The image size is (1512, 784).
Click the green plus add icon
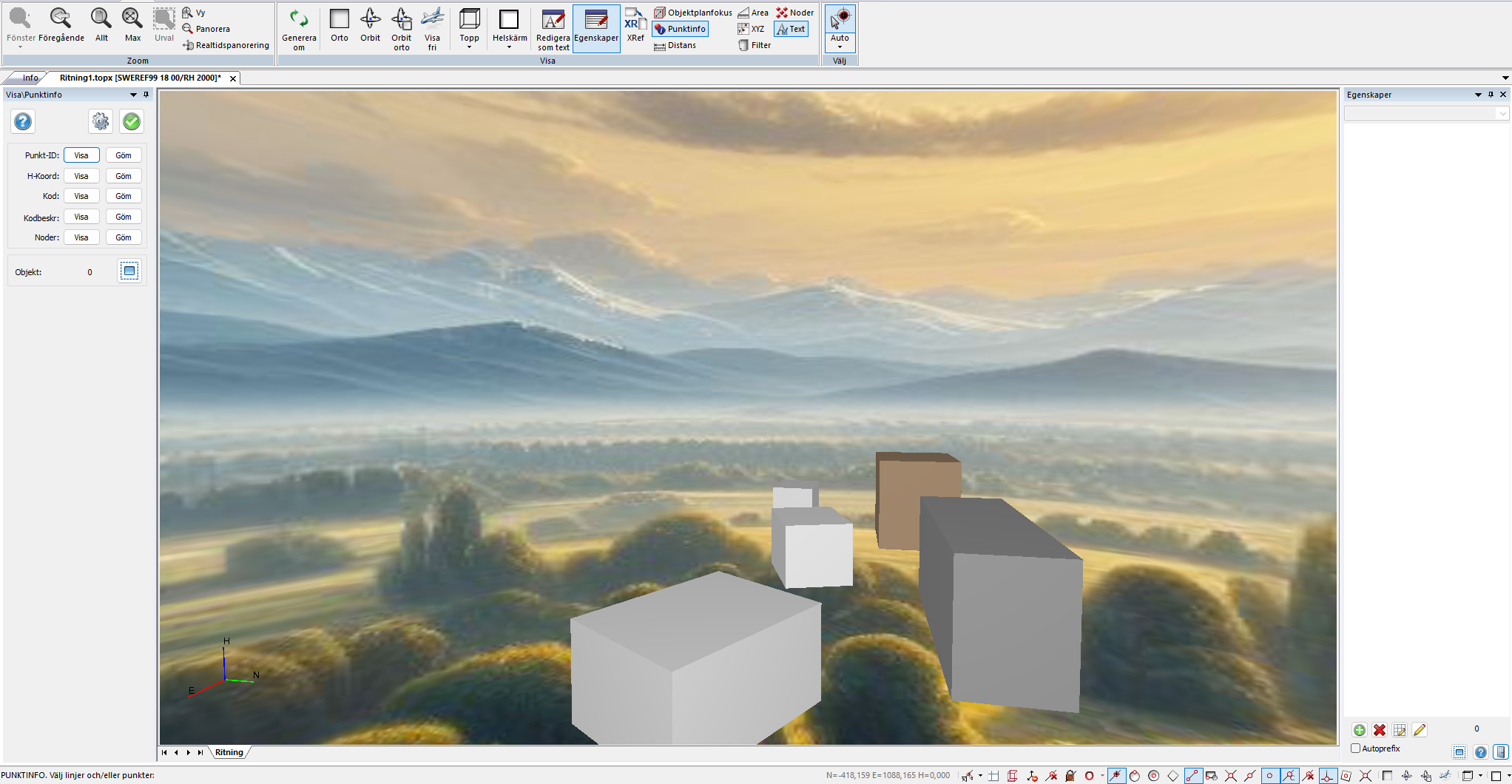click(1360, 730)
